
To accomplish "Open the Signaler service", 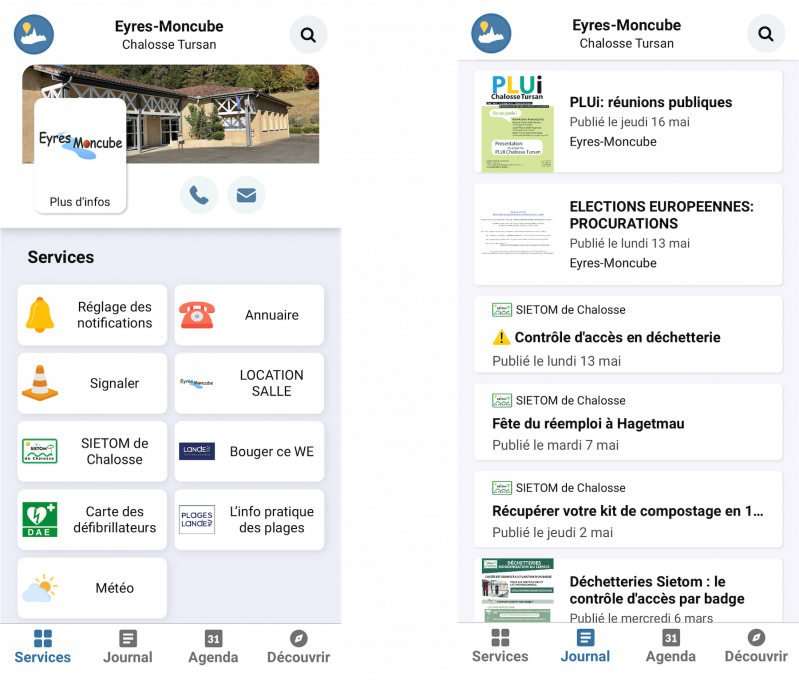I will pos(92,383).
